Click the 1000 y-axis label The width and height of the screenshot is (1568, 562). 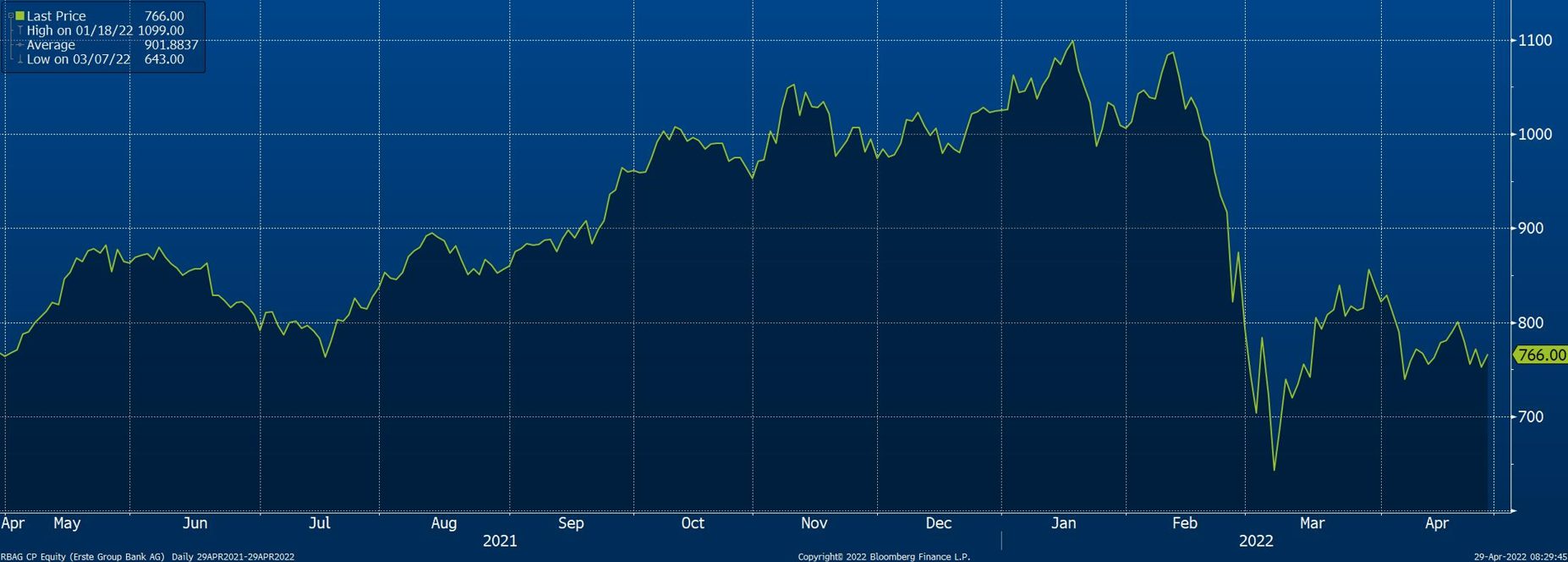[1535, 135]
